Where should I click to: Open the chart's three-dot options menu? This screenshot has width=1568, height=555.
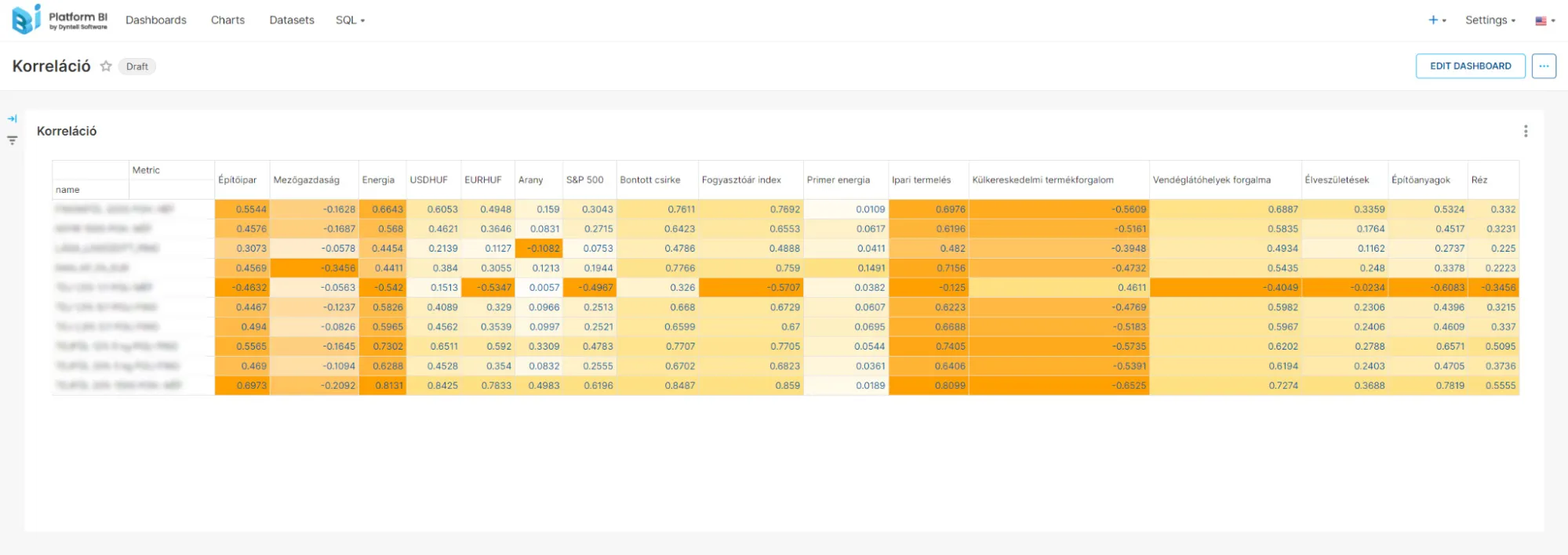click(x=1525, y=132)
